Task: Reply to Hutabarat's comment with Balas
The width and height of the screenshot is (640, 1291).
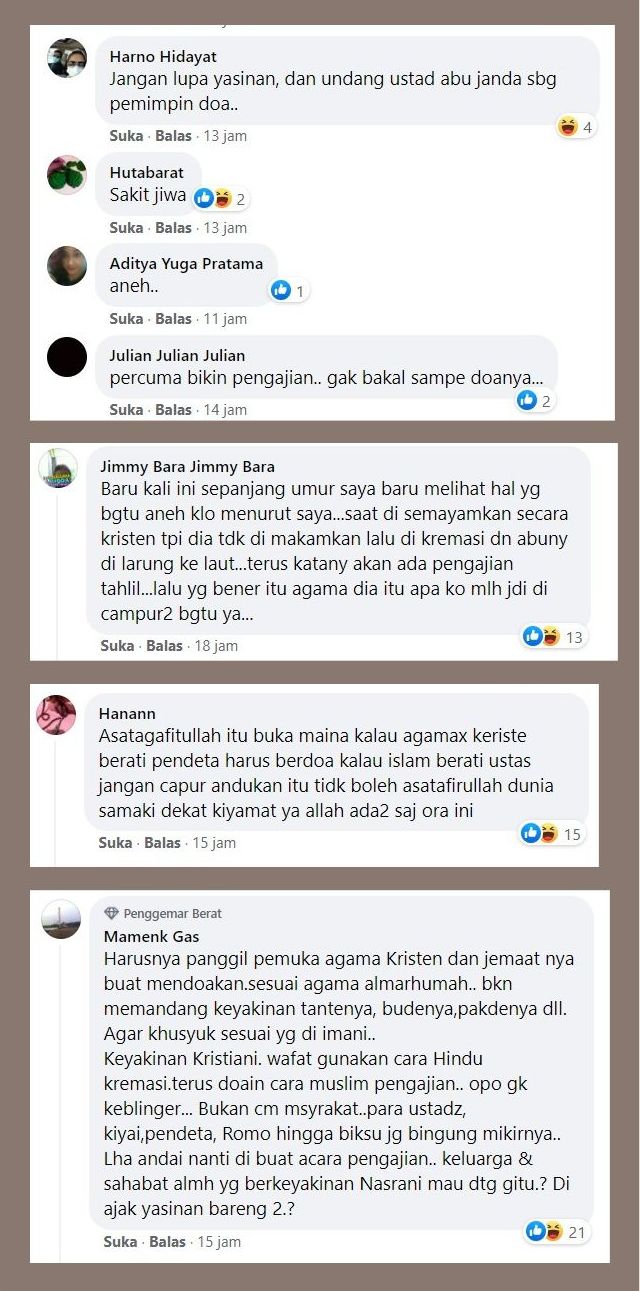Action: pos(173,228)
